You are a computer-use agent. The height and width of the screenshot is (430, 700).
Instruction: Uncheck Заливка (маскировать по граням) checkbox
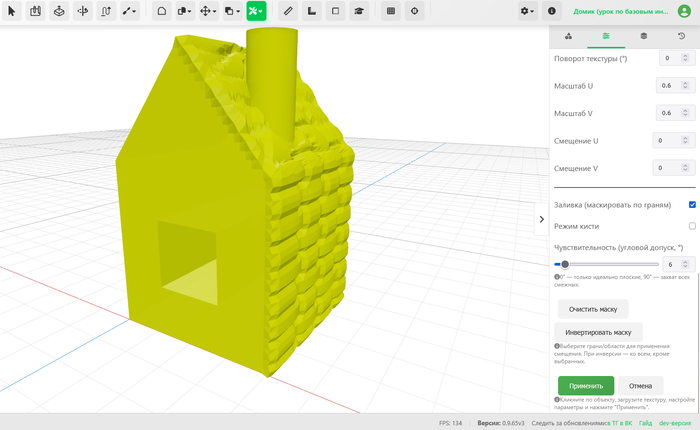point(692,205)
